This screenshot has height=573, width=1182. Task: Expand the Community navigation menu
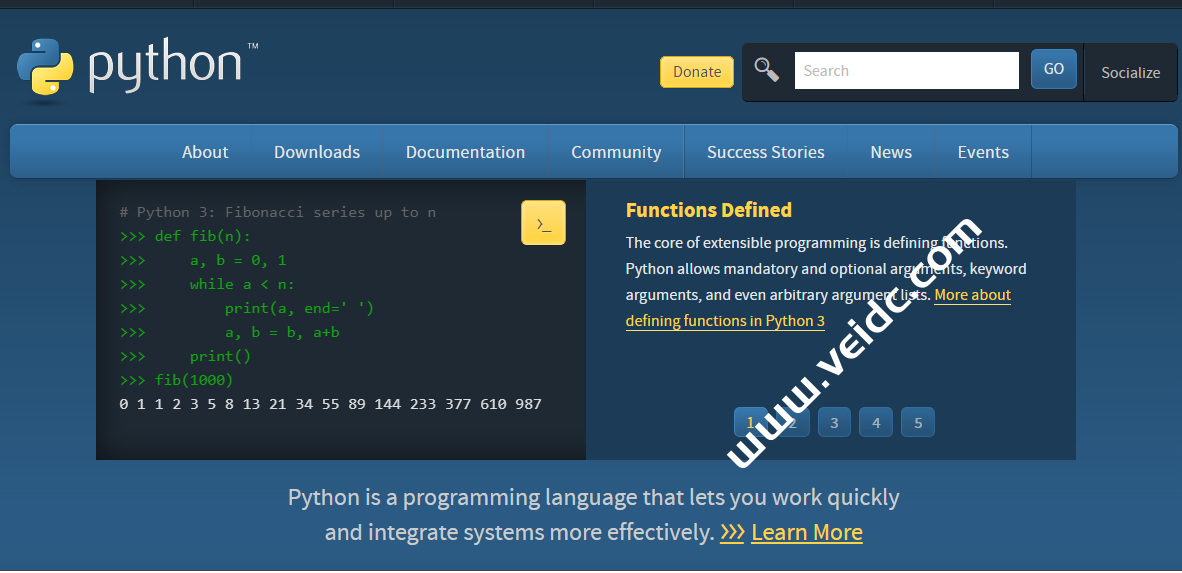[616, 152]
